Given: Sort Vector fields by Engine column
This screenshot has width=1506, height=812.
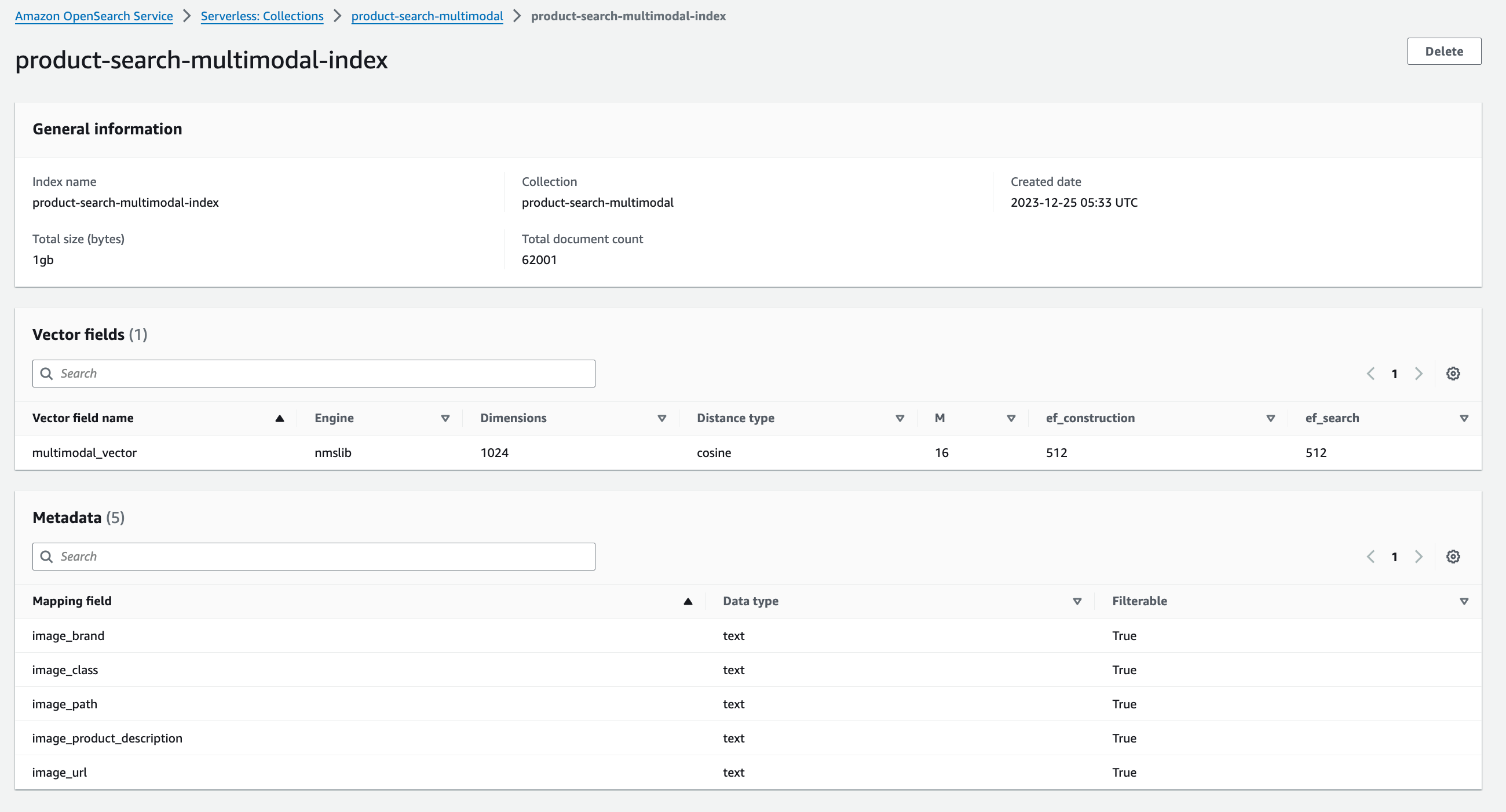Looking at the screenshot, I should 445,418.
